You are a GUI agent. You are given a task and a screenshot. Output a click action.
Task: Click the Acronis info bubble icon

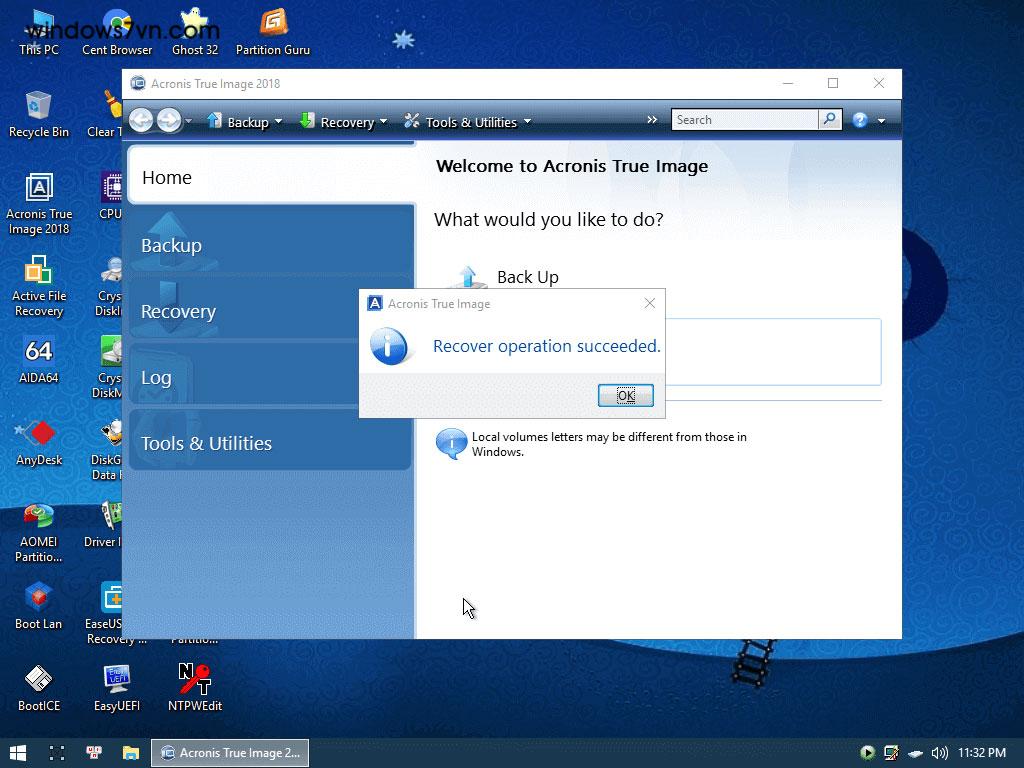[451, 444]
